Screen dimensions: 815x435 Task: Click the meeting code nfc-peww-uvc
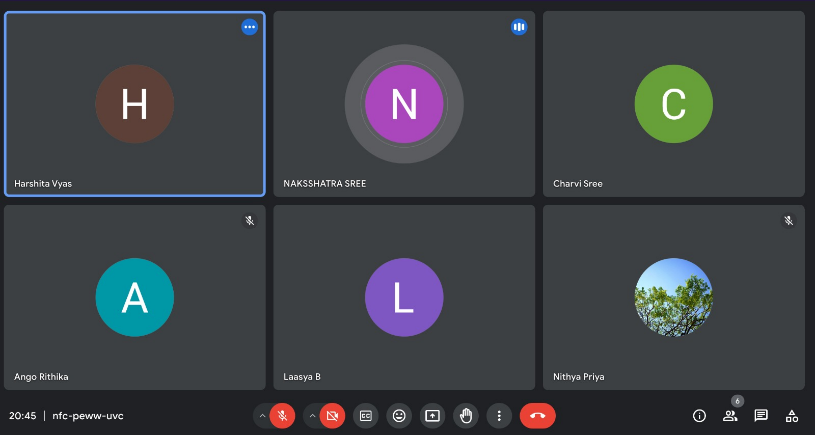pyautogui.click(x=88, y=415)
